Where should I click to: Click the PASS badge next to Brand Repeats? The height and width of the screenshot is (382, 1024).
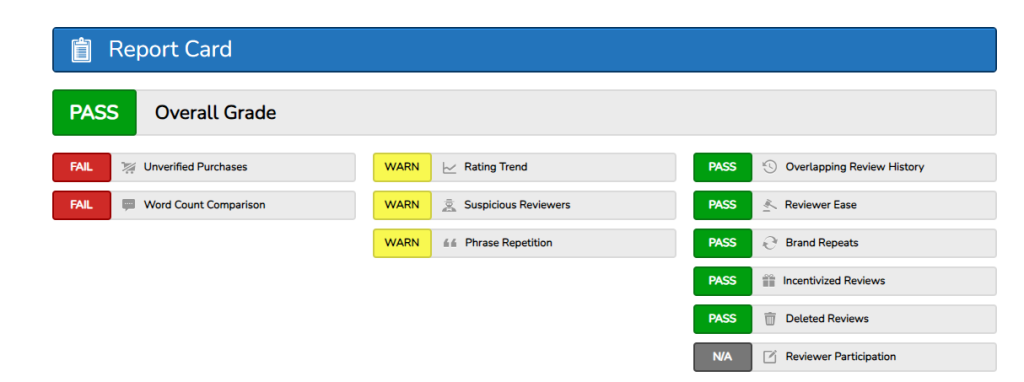coord(723,243)
